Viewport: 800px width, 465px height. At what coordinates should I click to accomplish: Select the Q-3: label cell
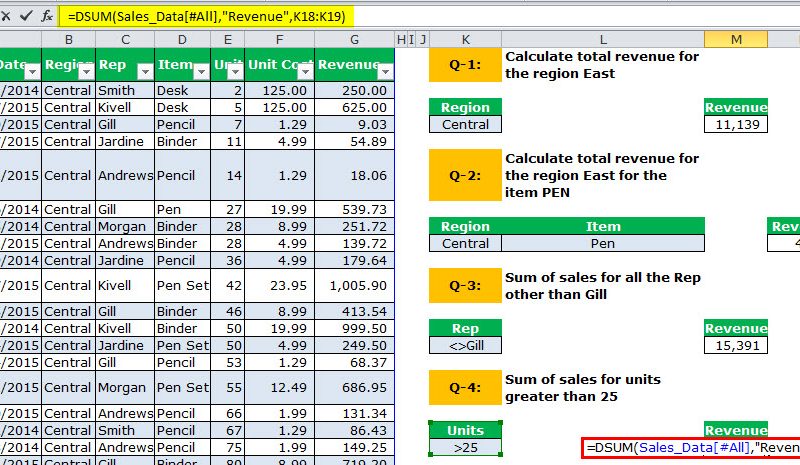tap(465, 285)
